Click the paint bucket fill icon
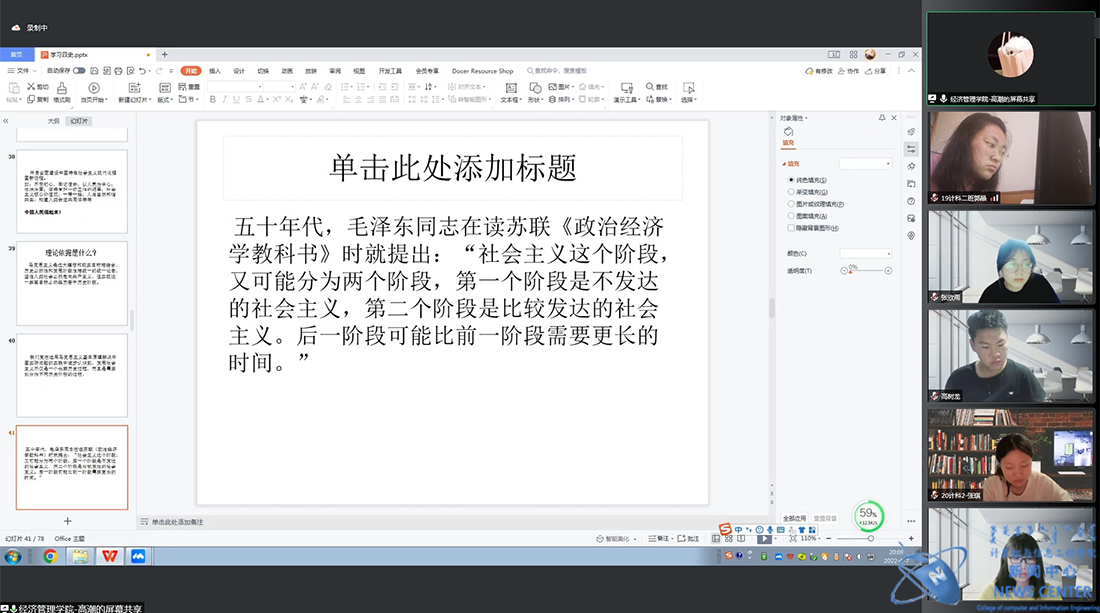 (x=788, y=132)
